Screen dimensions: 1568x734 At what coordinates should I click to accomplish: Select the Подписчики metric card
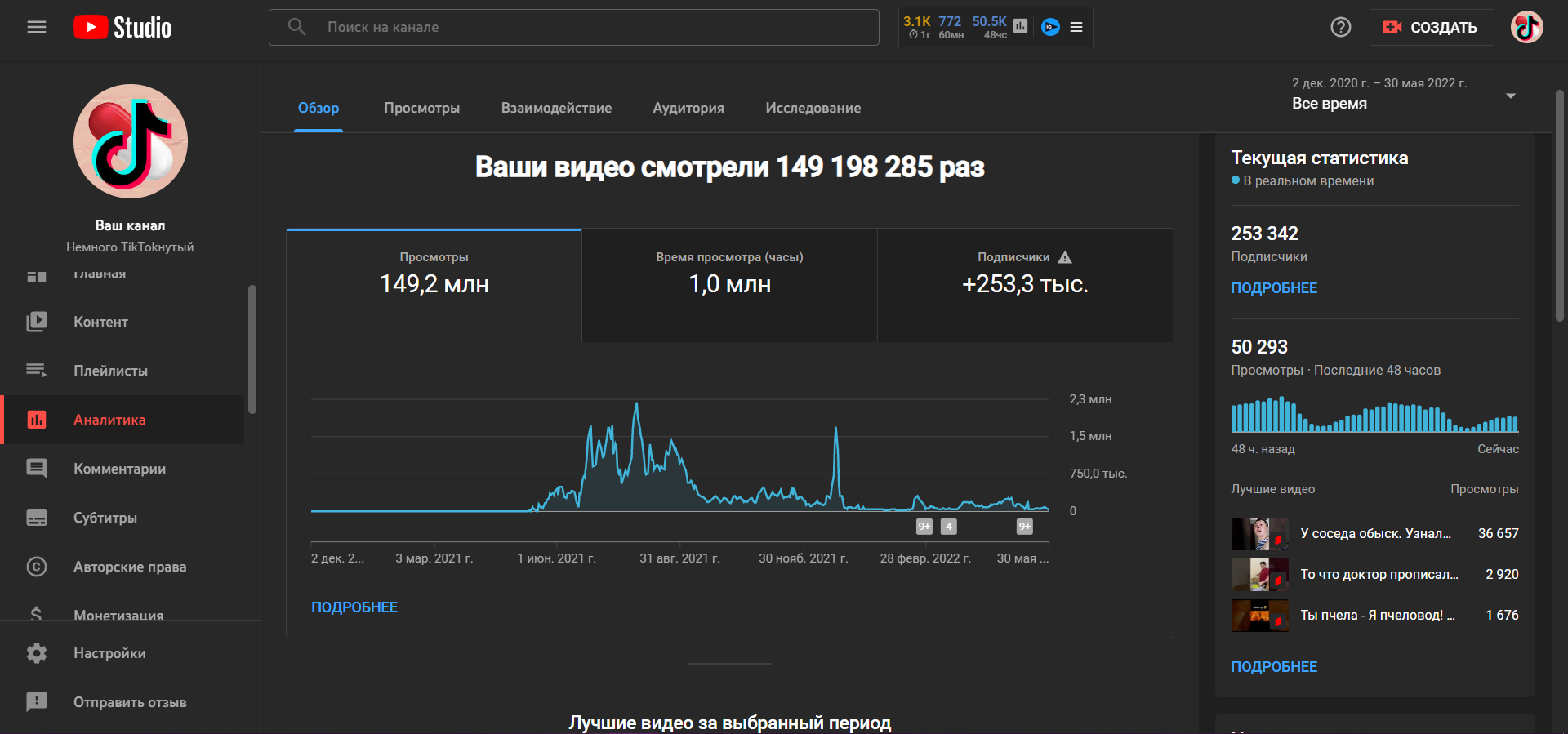click(x=1026, y=285)
